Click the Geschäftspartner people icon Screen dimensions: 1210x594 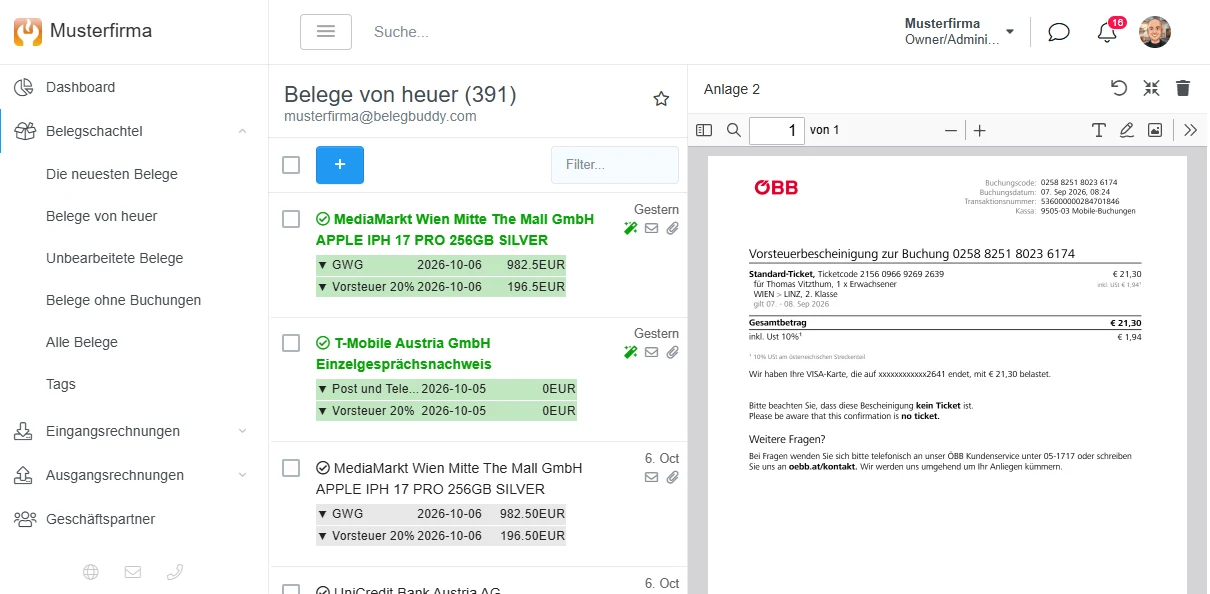[x=24, y=519]
